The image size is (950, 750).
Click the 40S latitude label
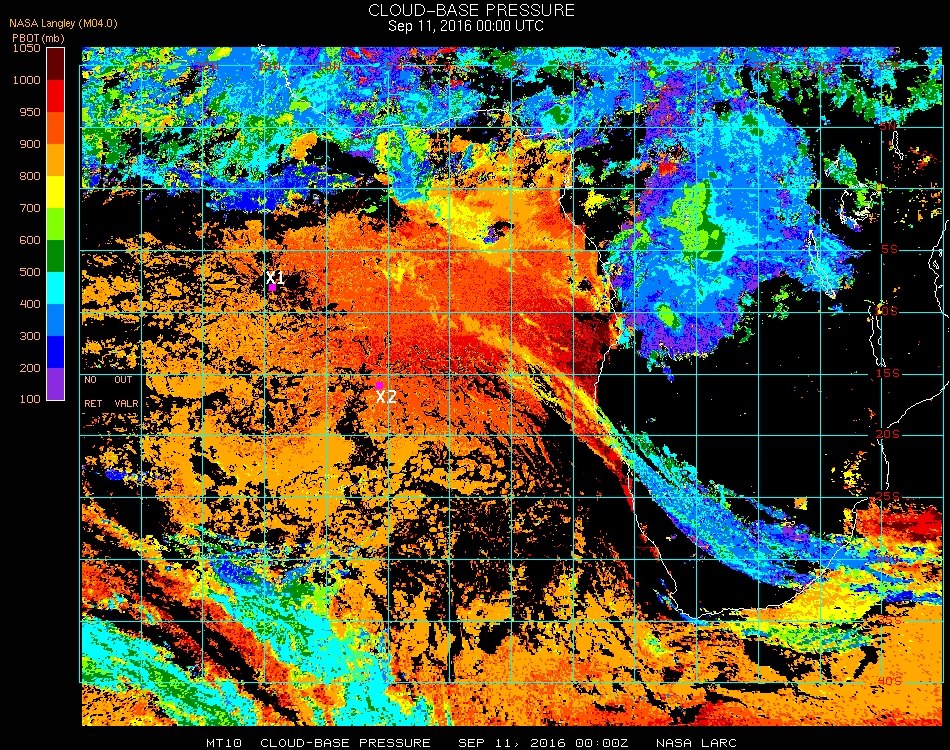tap(889, 682)
